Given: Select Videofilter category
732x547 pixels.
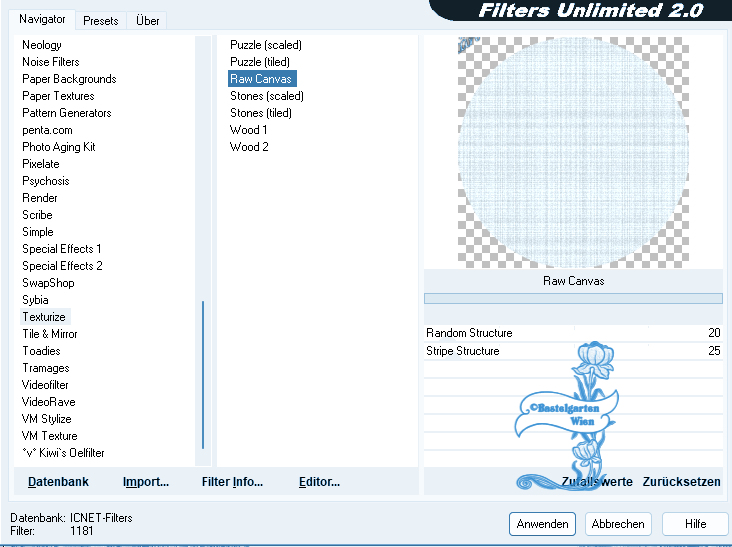Looking at the screenshot, I should 45,385.
